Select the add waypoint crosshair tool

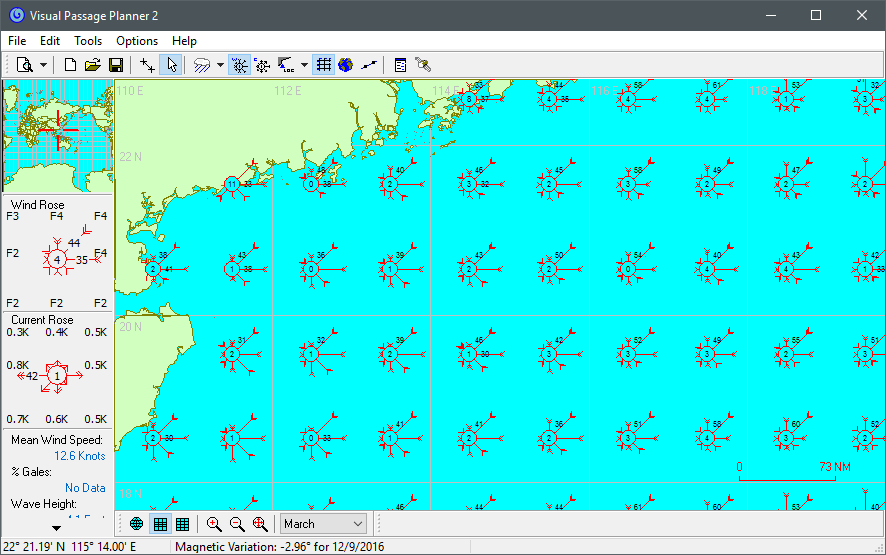[148, 65]
